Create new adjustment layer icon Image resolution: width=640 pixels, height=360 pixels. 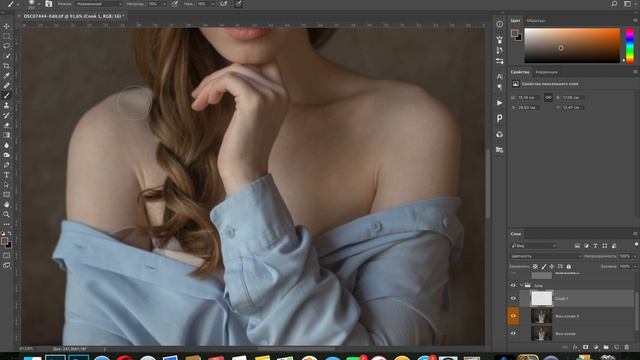596,347
